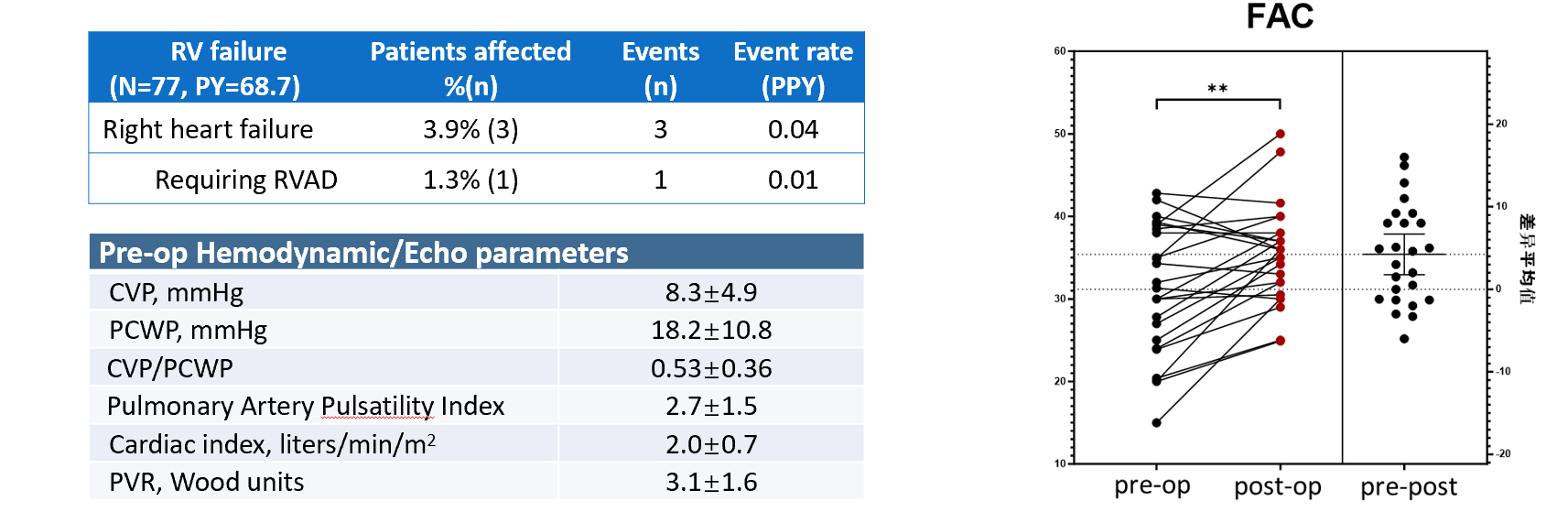Select the "Right heart failure" row label

[x=208, y=130]
